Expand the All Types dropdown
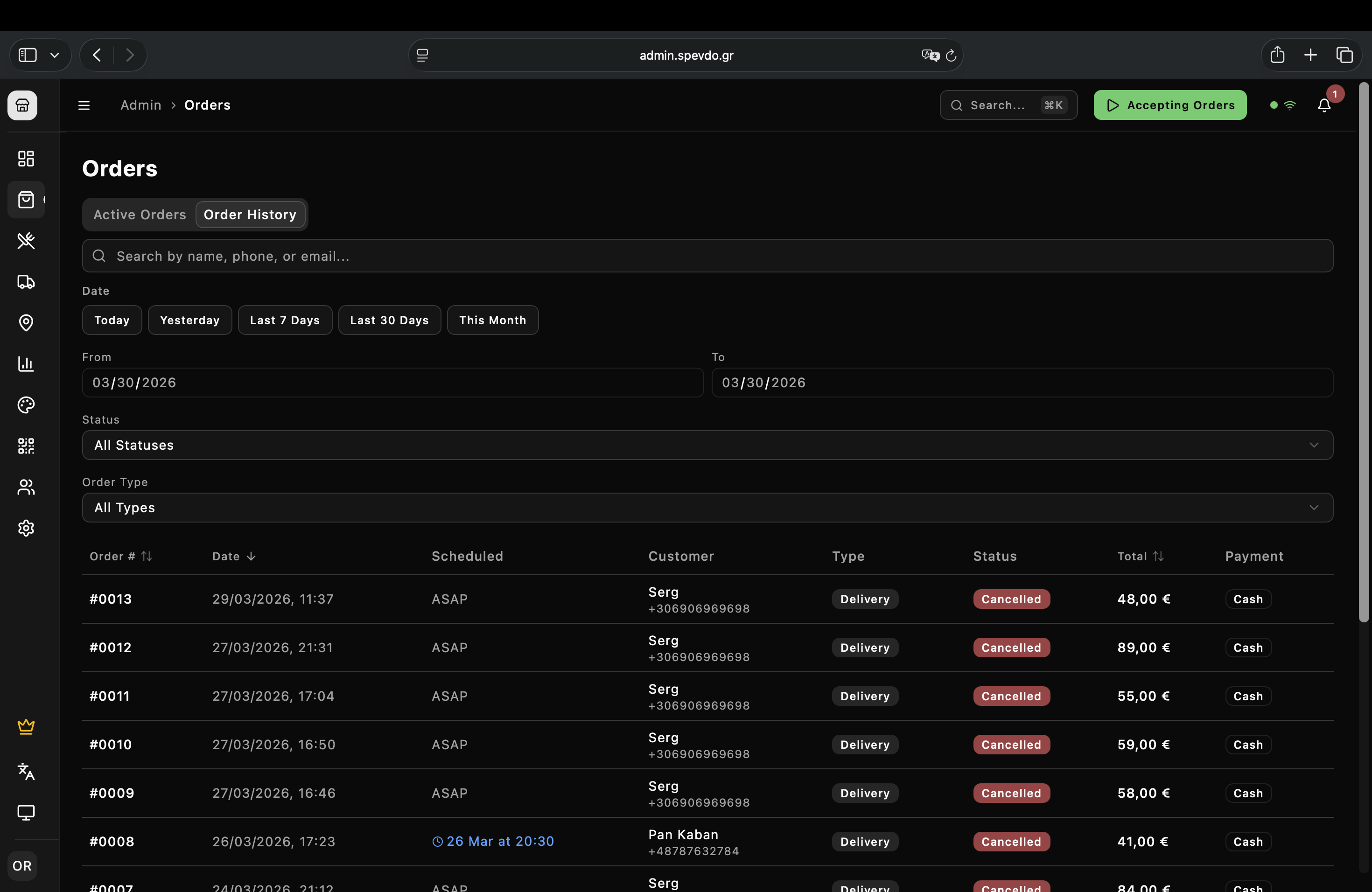Viewport: 1372px width, 892px height. 707,508
